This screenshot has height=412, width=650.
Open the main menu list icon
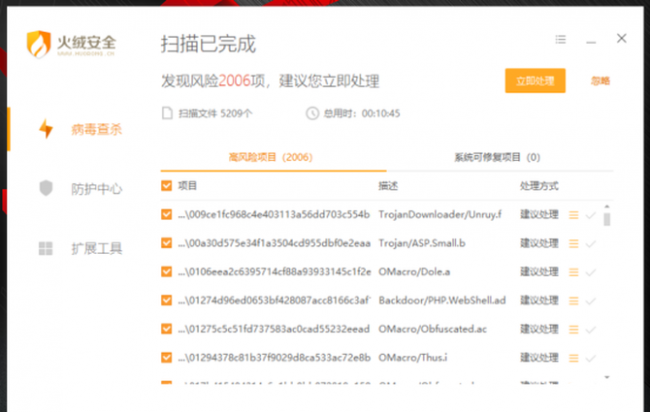pos(560,39)
